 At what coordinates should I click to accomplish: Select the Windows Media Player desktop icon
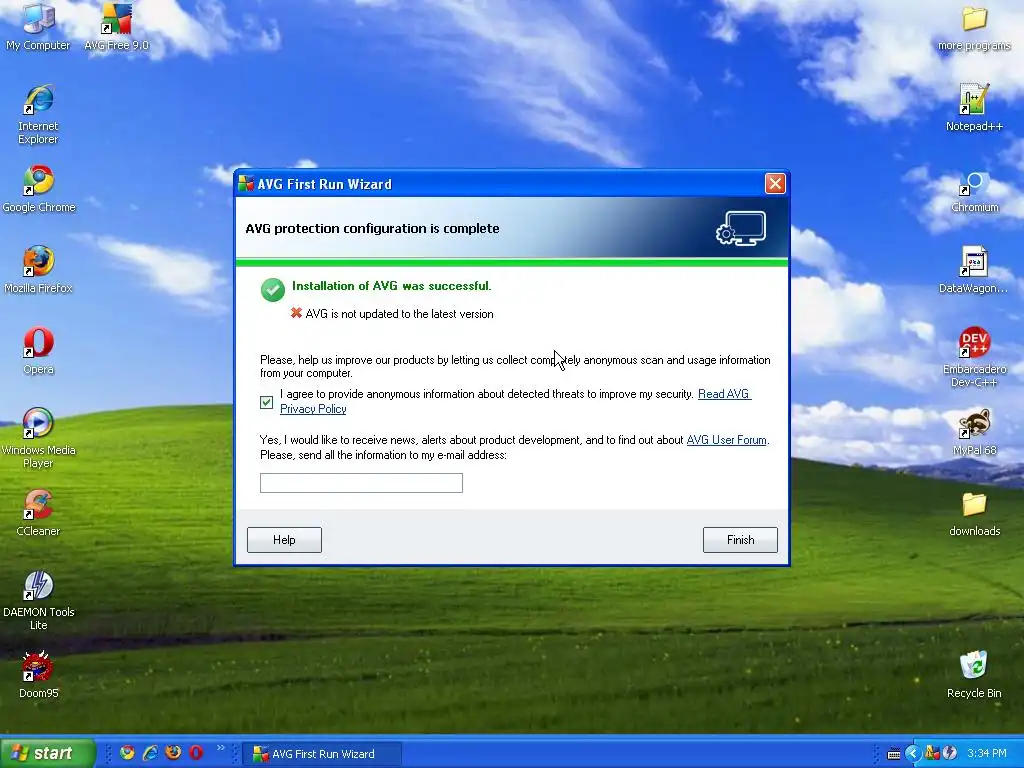click(x=38, y=438)
